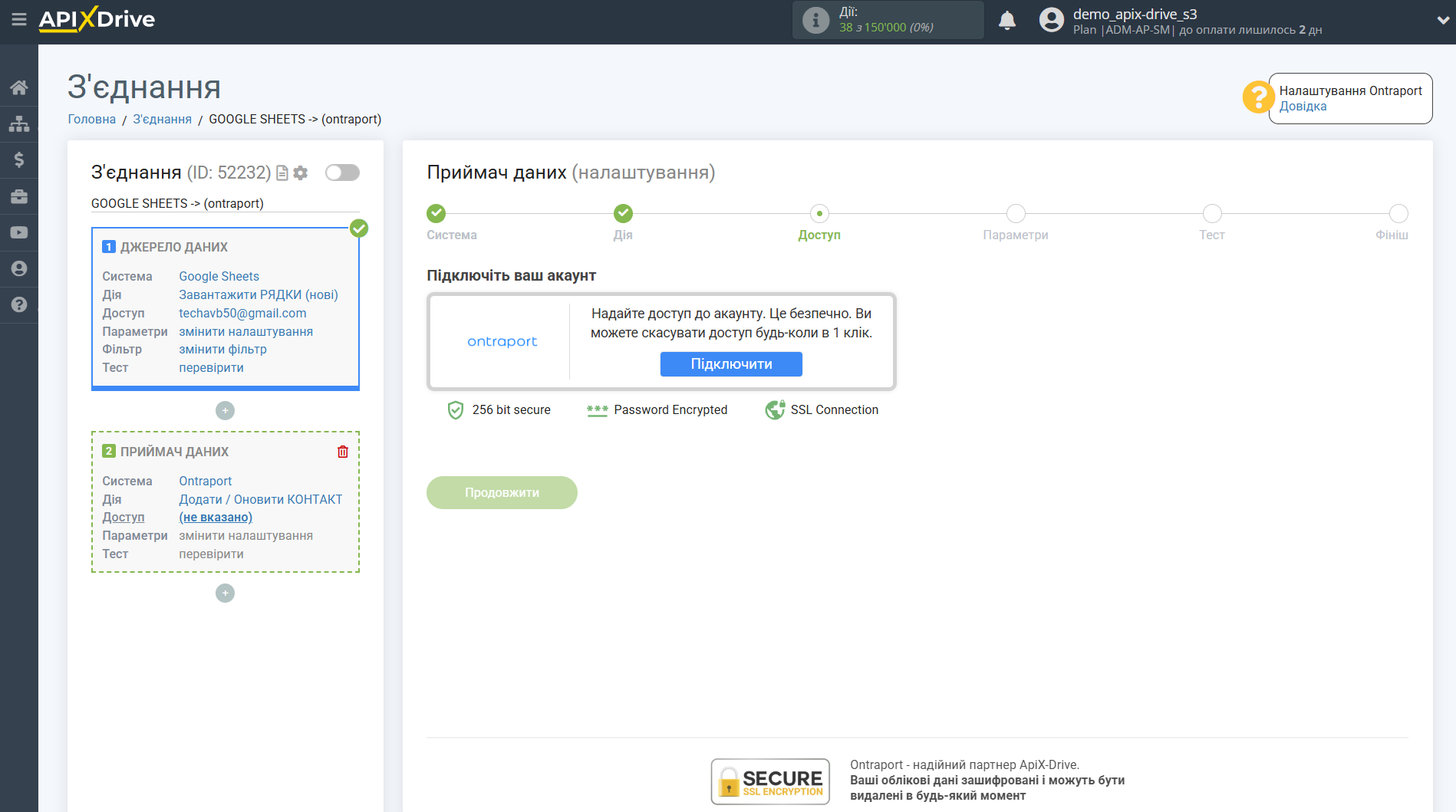This screenshot has width=1456, height=812.
Task: Add a block below the data receiver
Action: (225, 593)
